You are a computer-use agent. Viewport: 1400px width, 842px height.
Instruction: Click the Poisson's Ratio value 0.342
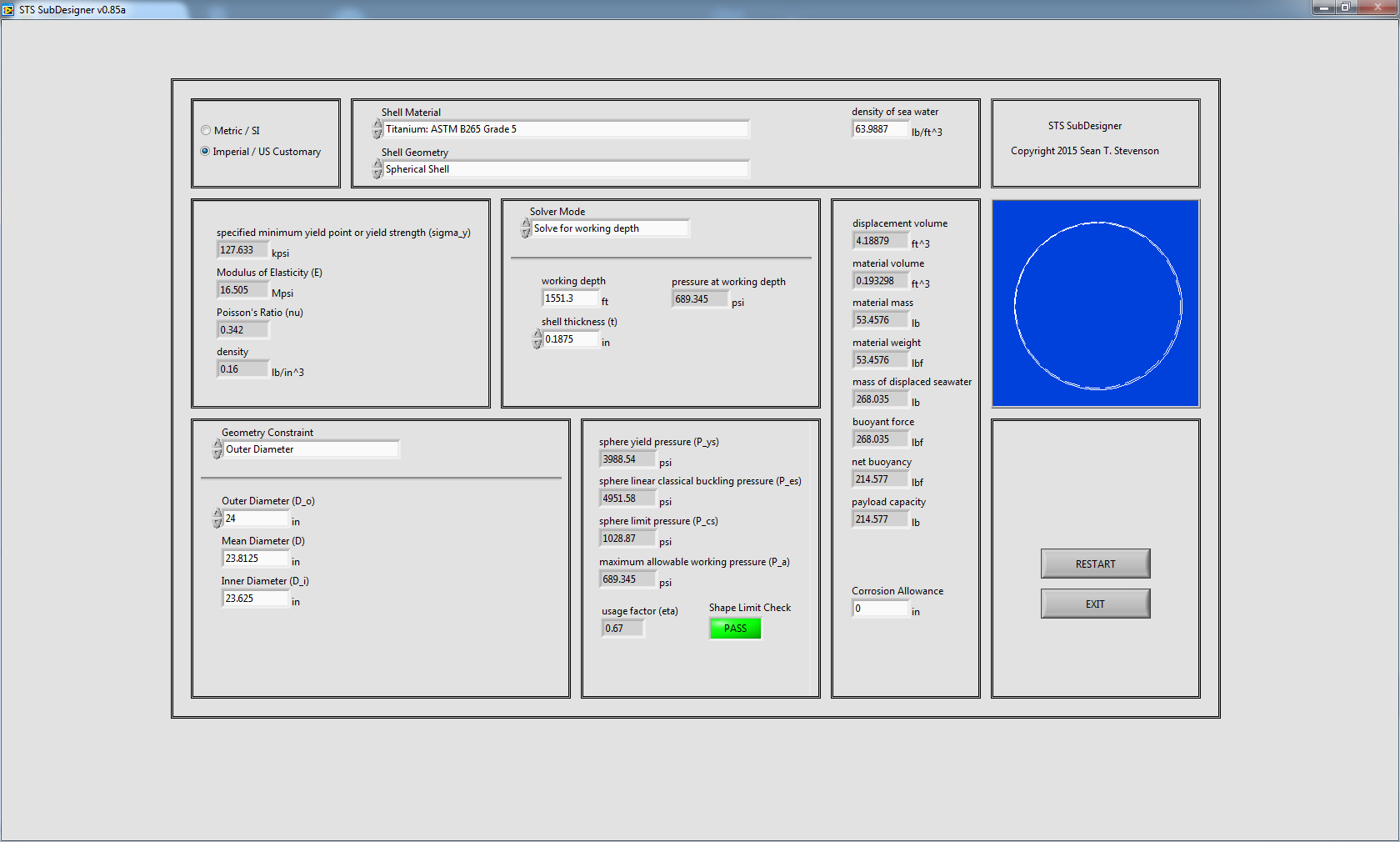(242, 330)
